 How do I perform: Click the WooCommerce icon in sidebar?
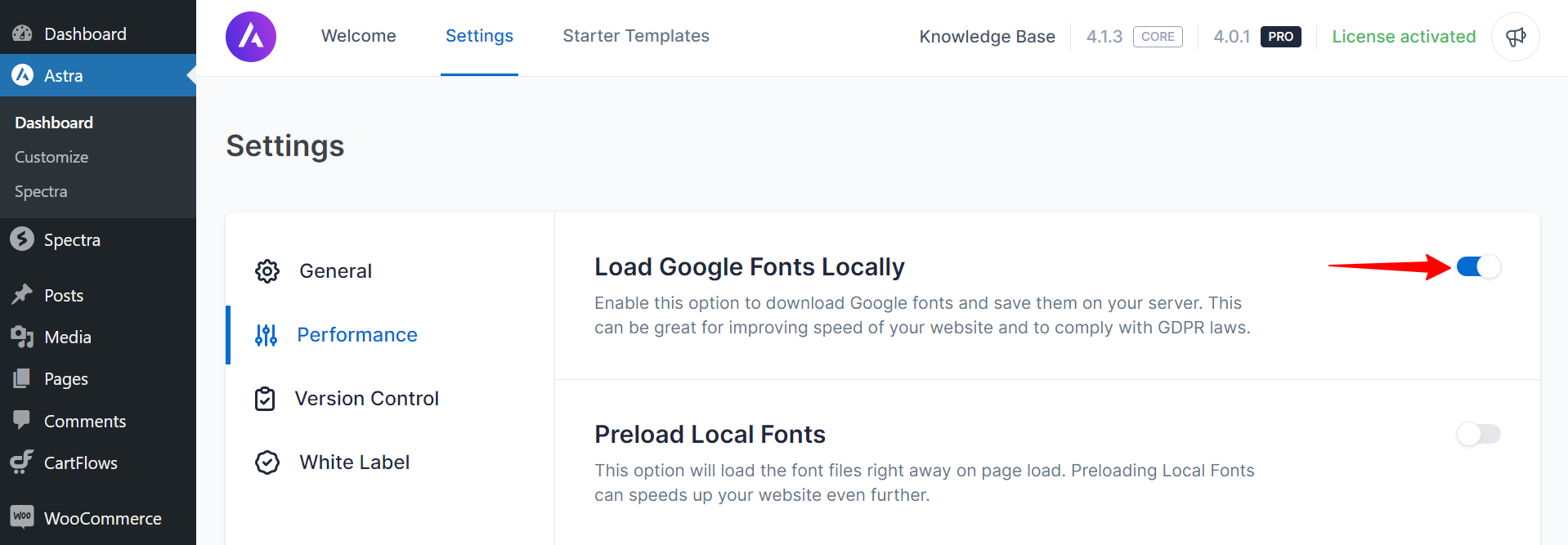(22, 516)
